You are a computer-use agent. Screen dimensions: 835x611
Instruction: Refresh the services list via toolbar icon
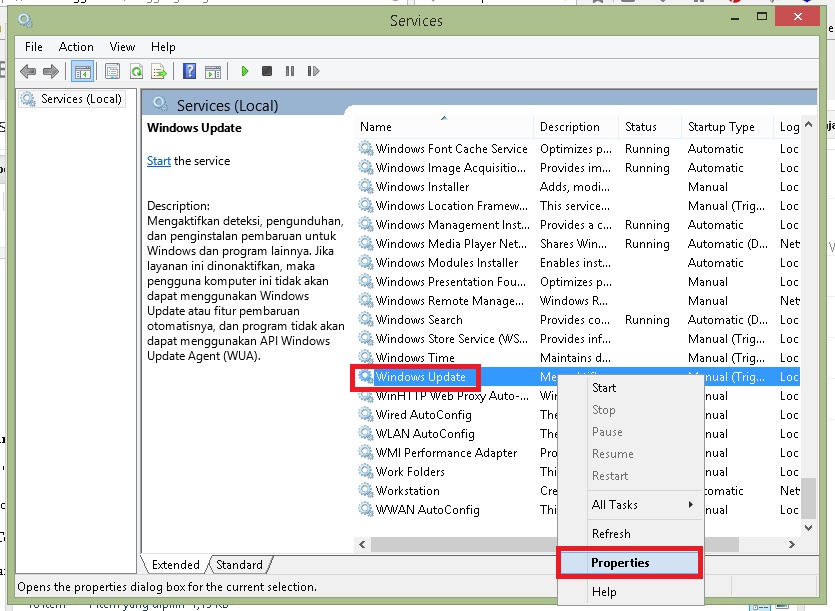pyautogui.click(x=134, y=70)
